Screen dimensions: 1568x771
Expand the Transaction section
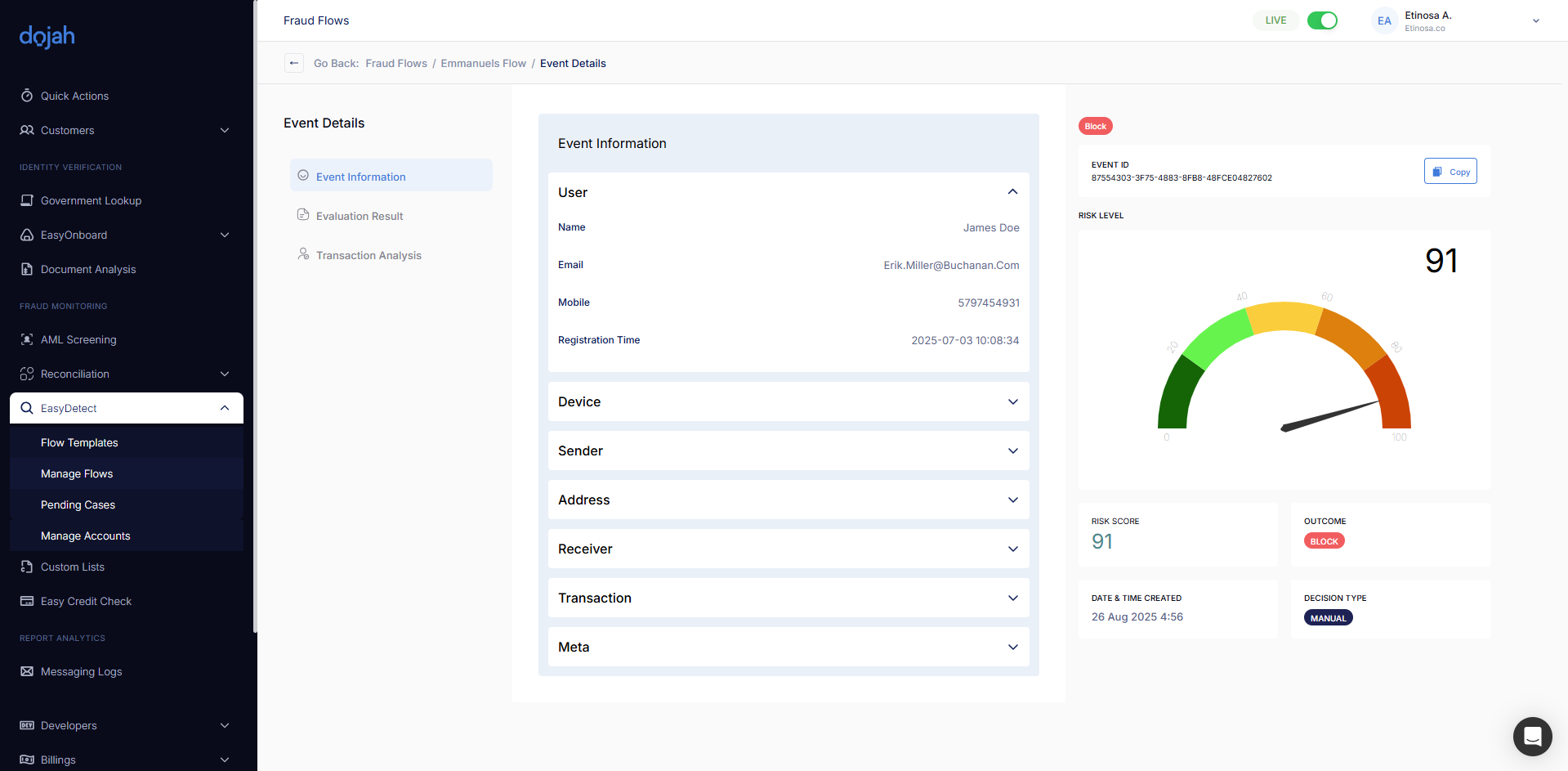pos(1012,598)
